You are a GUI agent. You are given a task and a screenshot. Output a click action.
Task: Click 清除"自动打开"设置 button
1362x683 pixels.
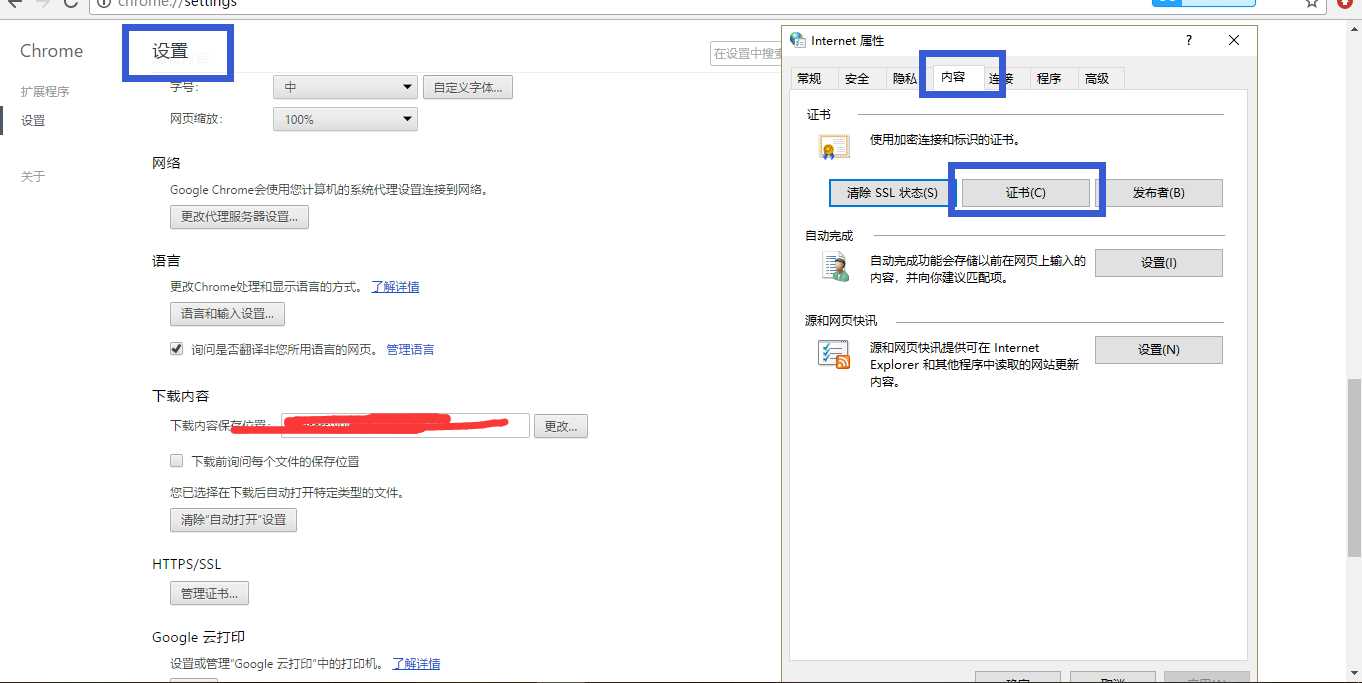[x=233, y=520]
